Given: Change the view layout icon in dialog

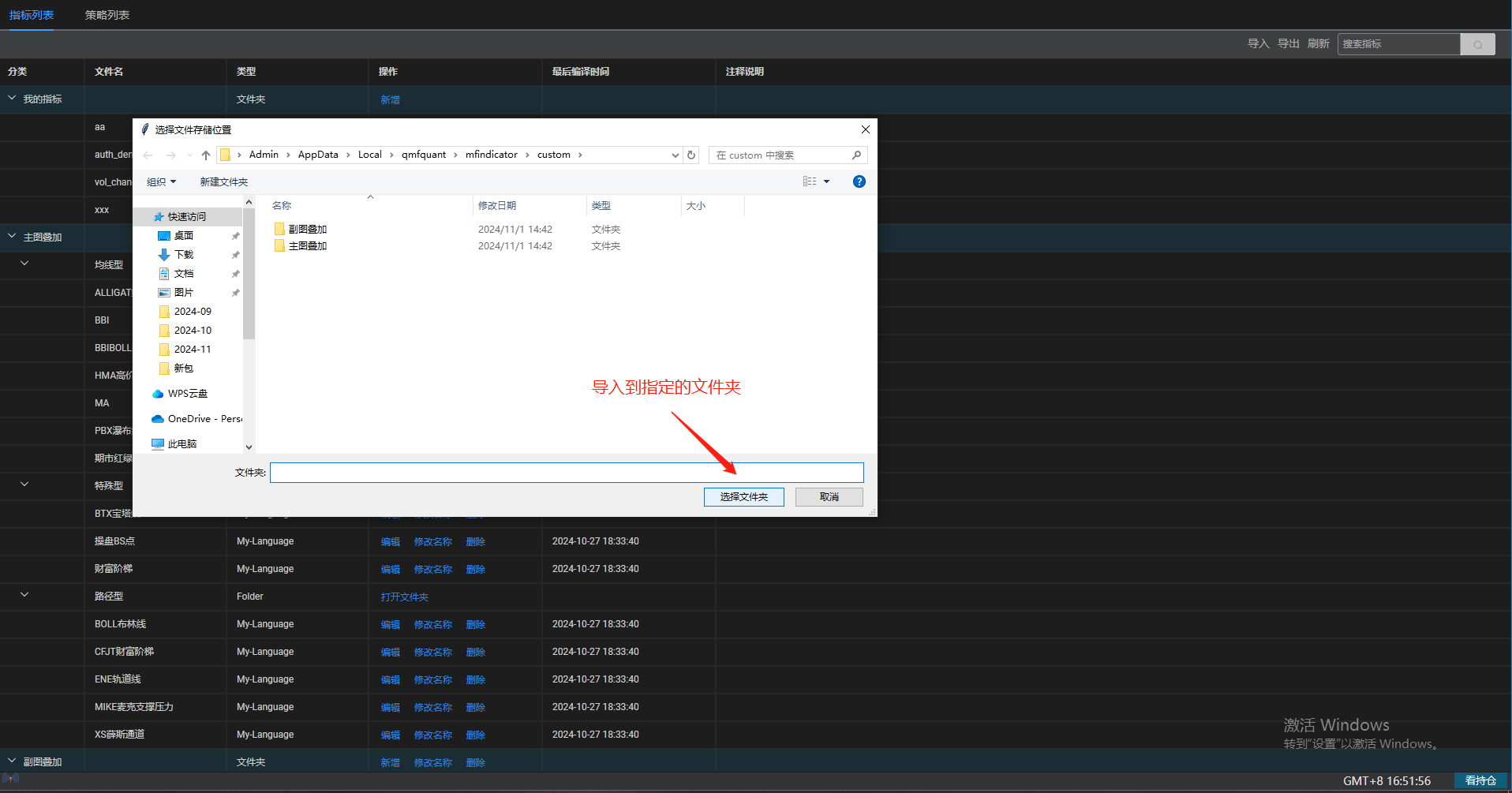Looking at the screenshot, I should coord(810,181).
